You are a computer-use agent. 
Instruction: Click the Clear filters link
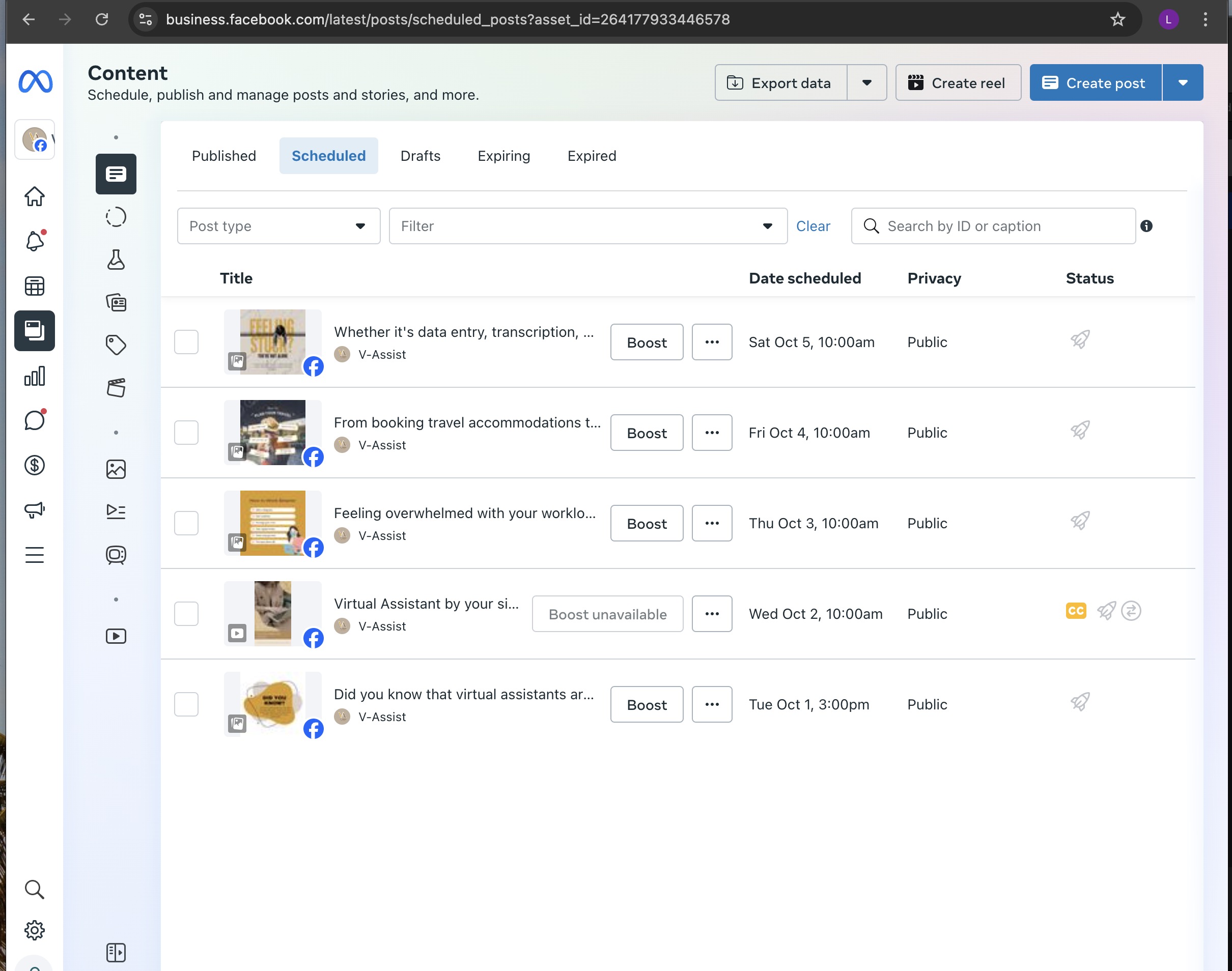(x=813, y=226)
